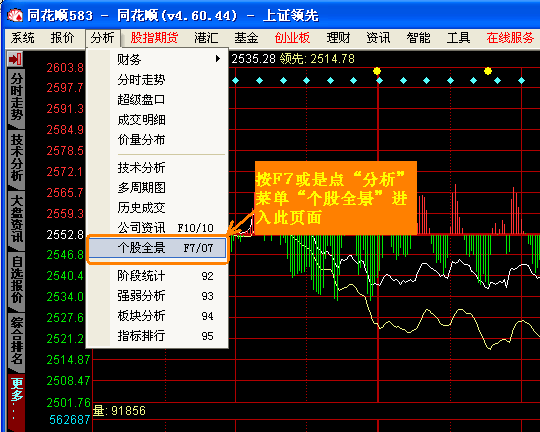Screen dimensions: 540x432
Task: Open the 股指期货 menu
Action: [x=154, y=38]
